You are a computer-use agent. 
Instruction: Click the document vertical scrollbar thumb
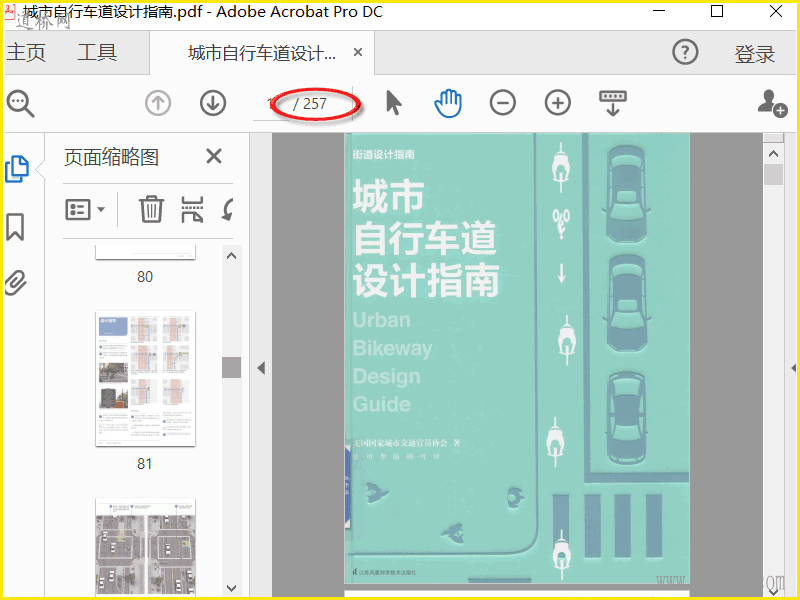pos(773,174)
